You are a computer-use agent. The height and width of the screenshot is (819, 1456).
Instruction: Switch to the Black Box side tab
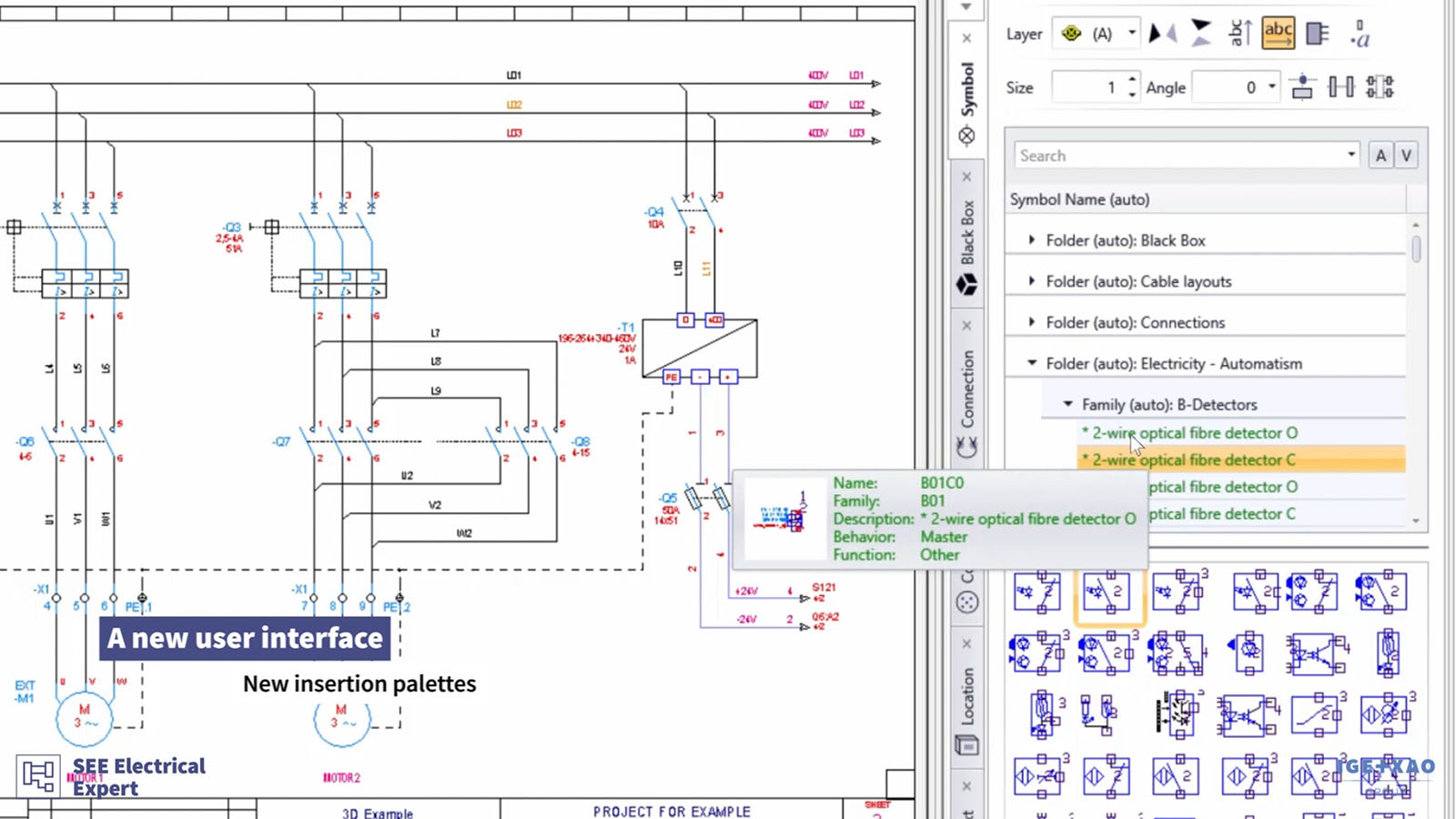pyautogui.click(x=967, y=232)
